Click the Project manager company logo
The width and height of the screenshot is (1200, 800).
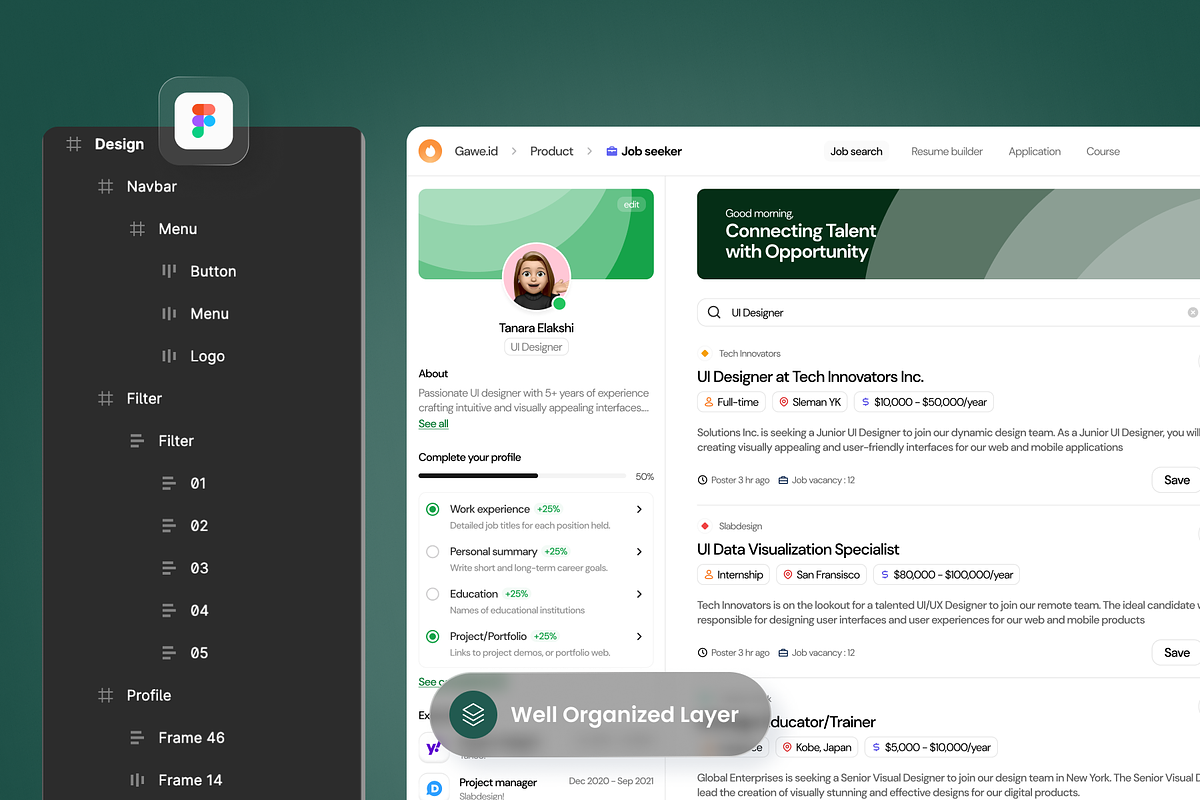tap(434, 788)
